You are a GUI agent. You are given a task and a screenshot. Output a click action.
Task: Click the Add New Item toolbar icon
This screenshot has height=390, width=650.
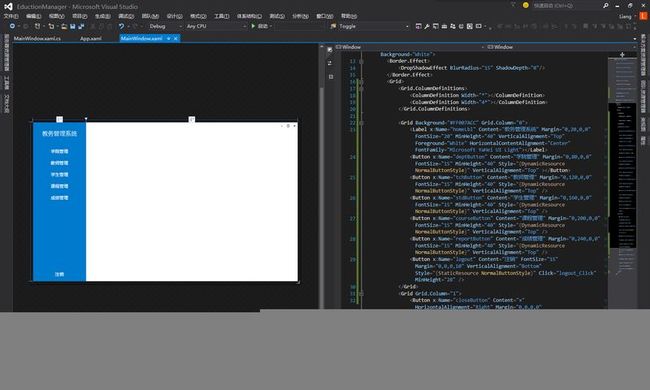pyautogui.click(x=51, y=26)
